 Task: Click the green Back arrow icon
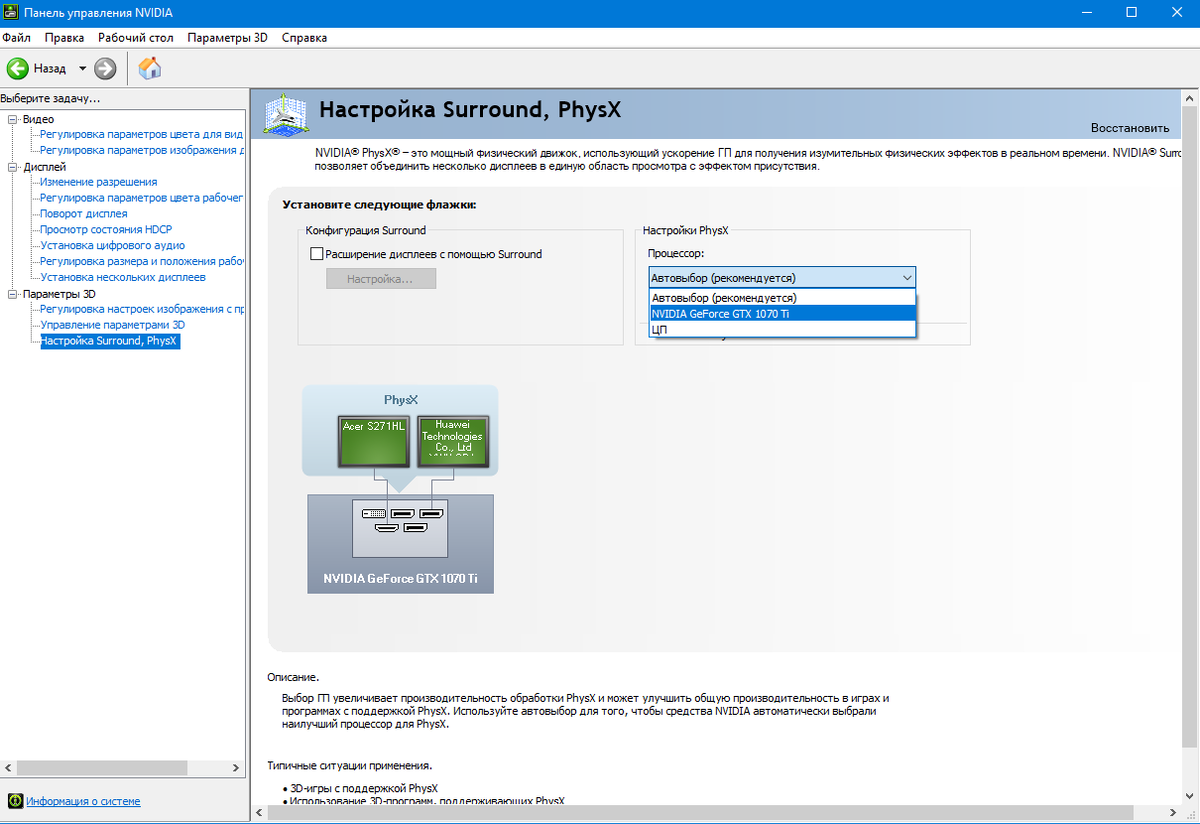(x=17, y=69)
